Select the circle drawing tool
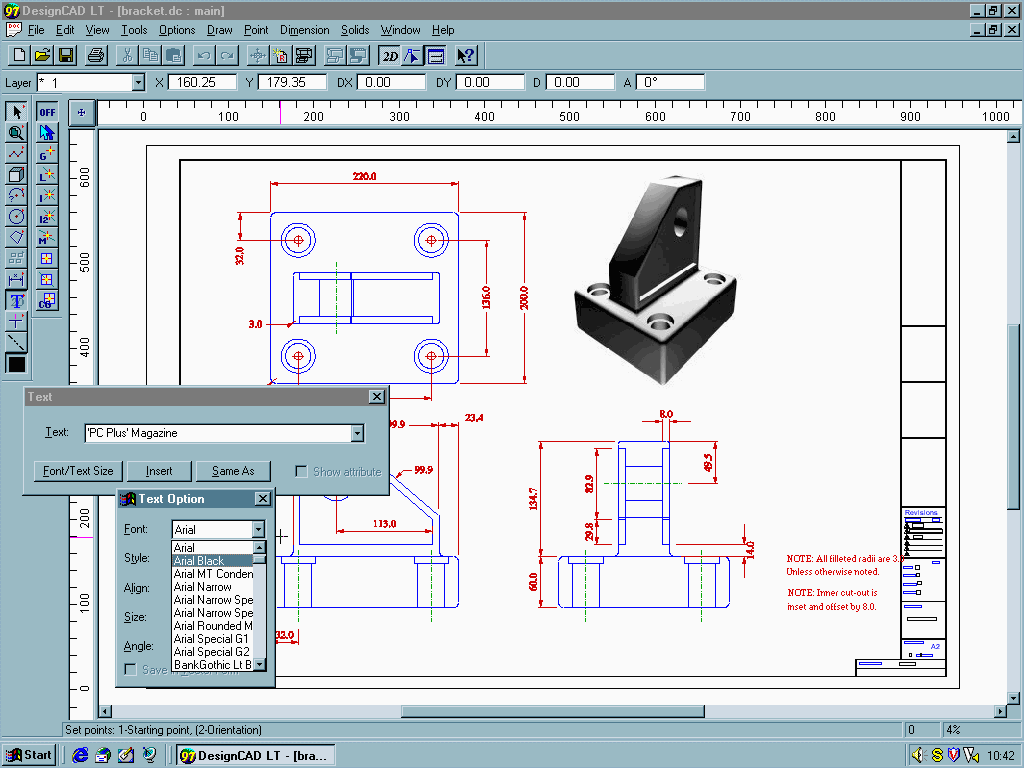This screenshot has height=768, width=1024. pos(16,216)
